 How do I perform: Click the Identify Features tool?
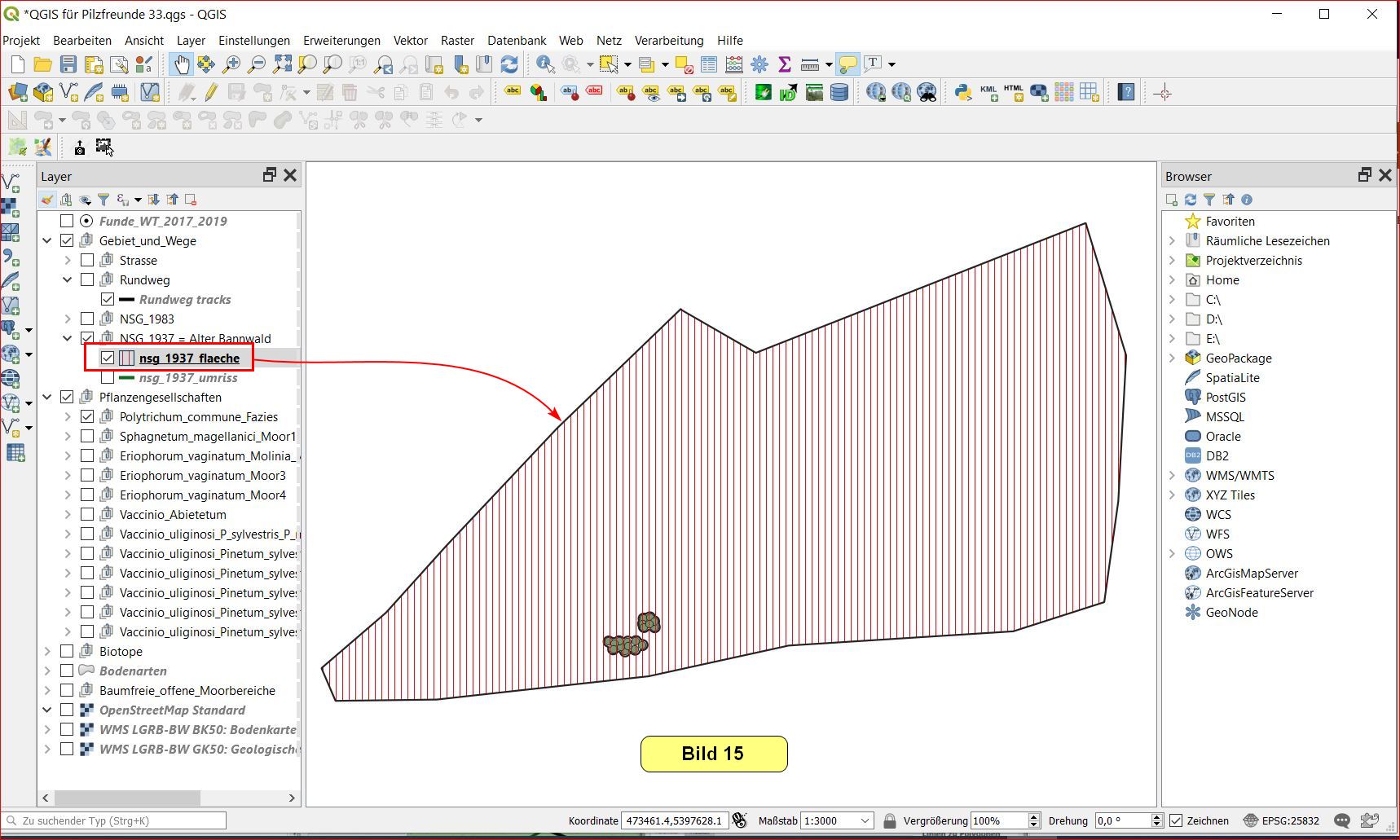545,64
